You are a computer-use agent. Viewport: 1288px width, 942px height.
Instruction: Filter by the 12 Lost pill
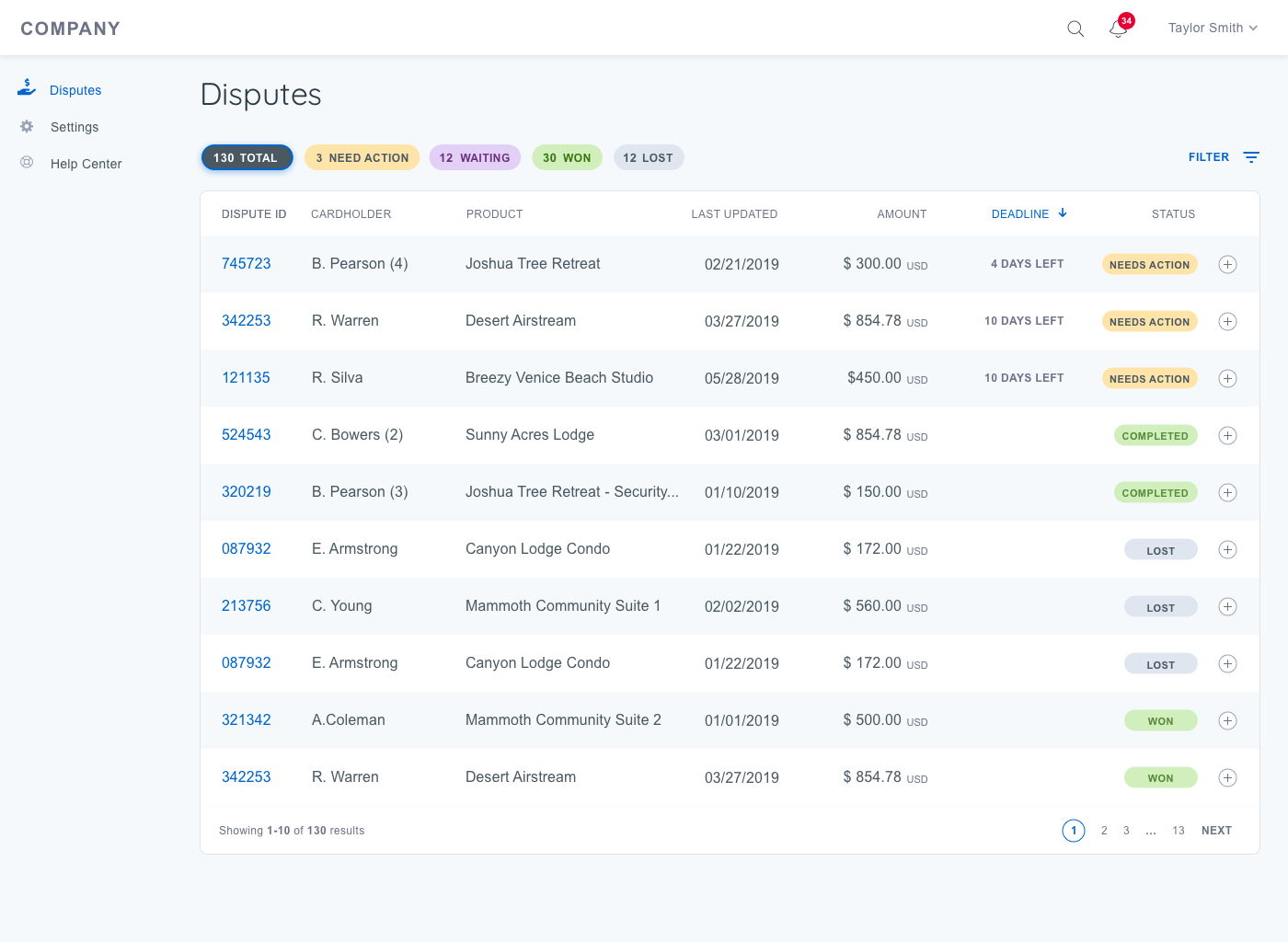648,158
